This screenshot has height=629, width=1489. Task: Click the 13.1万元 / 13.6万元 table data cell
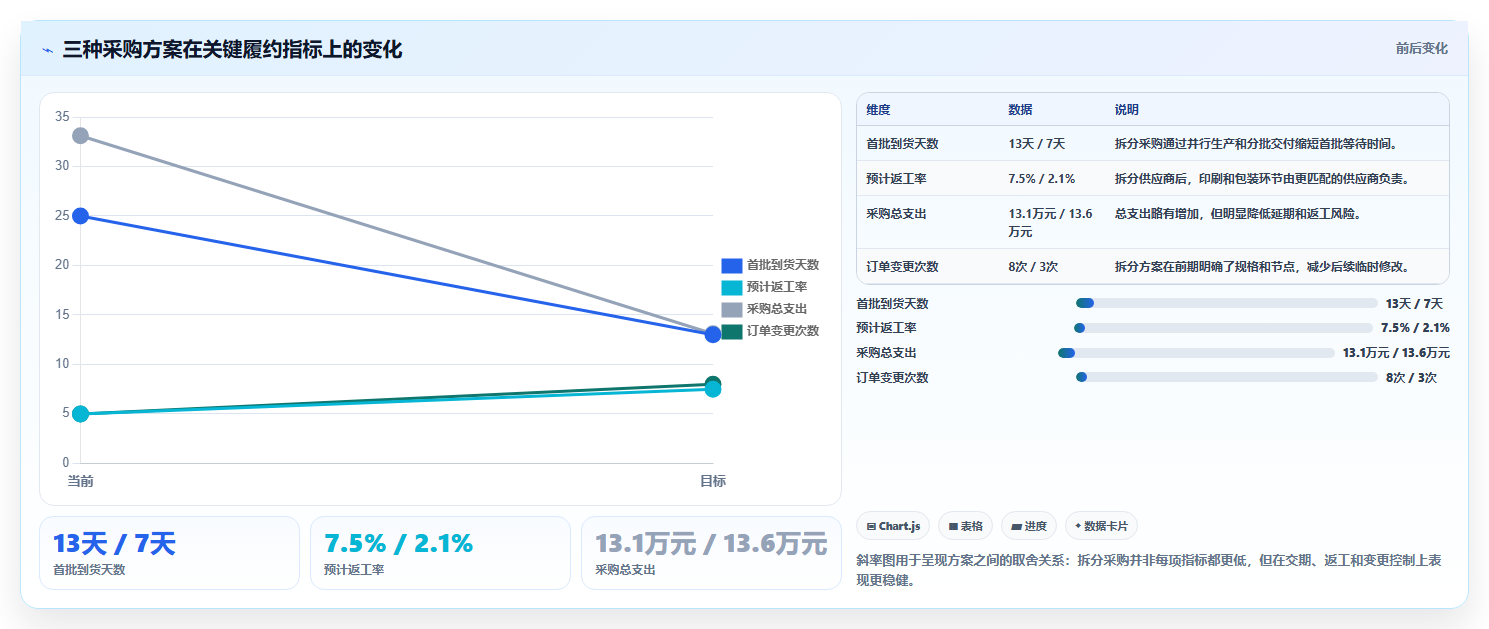pos(1051,222)
